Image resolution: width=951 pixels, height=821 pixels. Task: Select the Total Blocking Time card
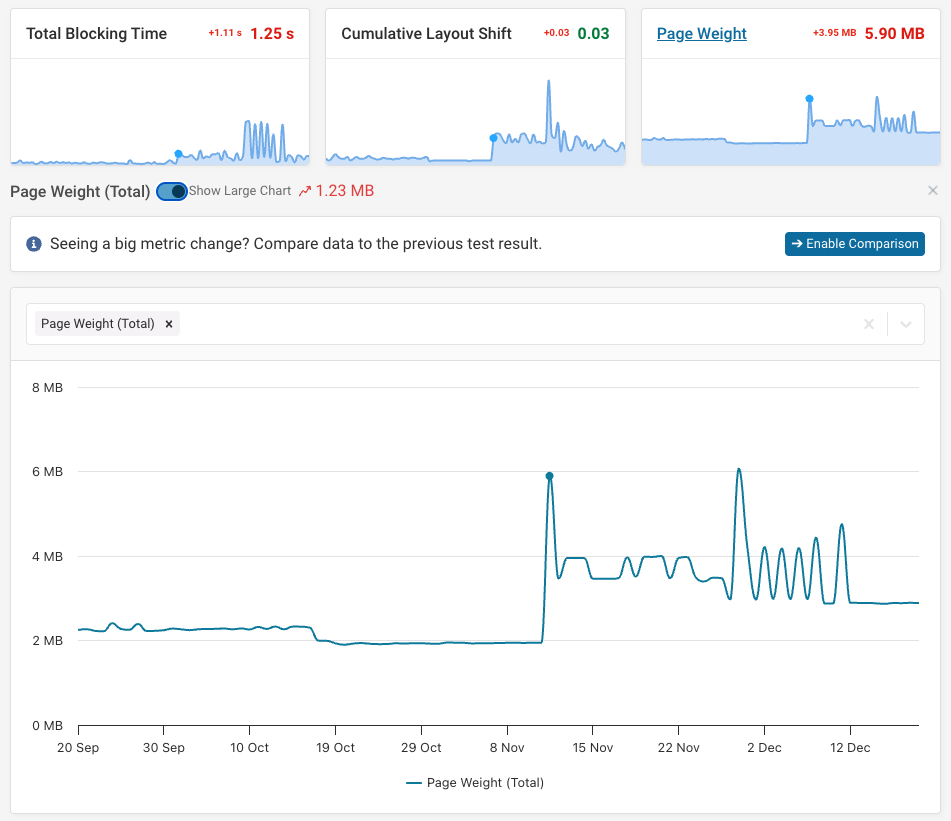160,85
